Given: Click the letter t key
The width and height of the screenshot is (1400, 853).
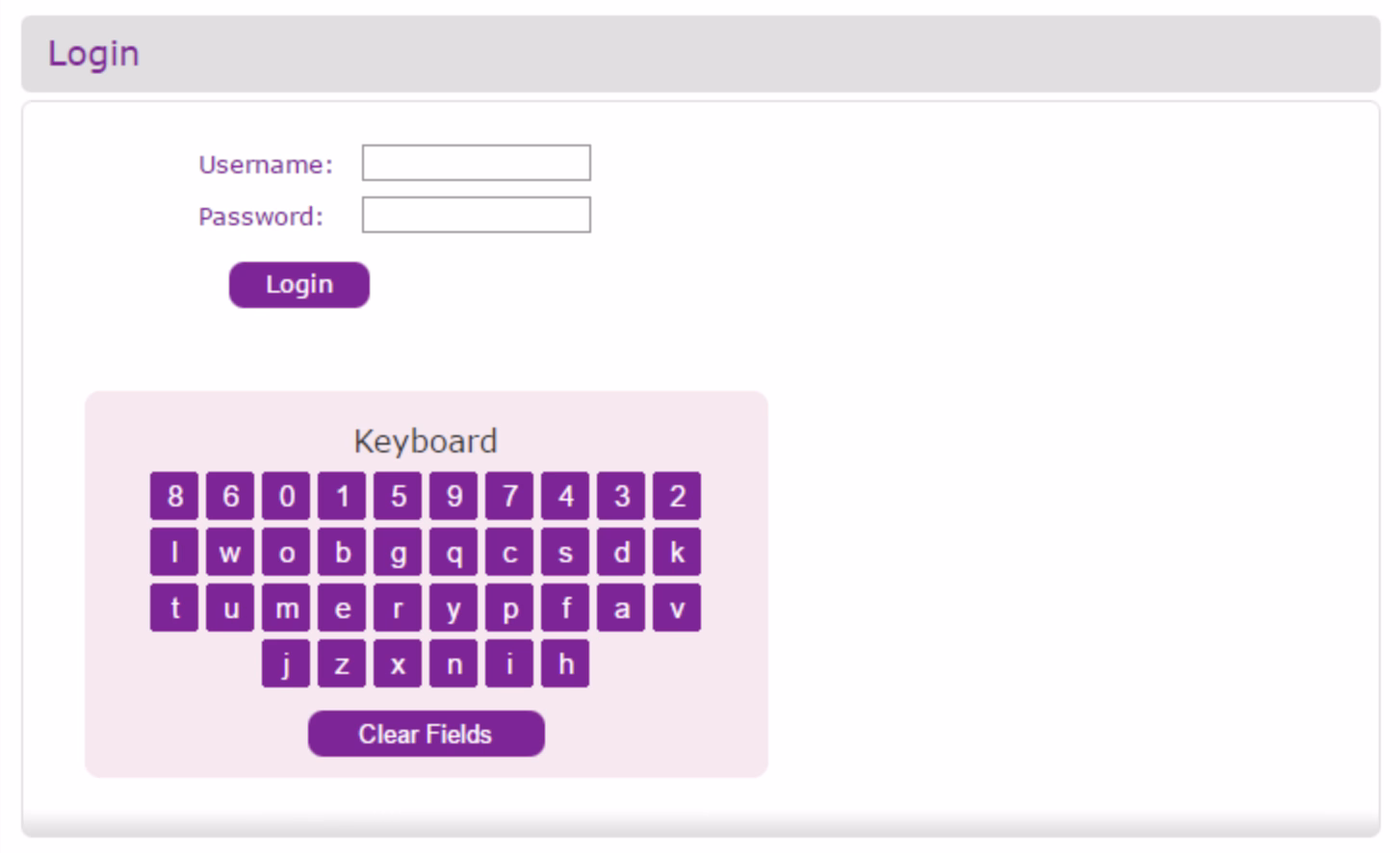Looking at the screenshot, I should 174,607.
